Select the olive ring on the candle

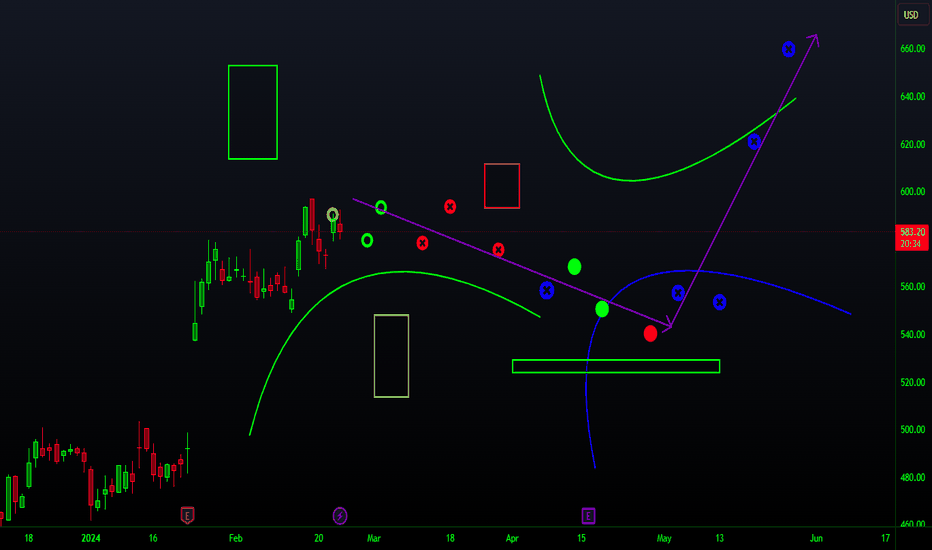[x=333, y=215]
